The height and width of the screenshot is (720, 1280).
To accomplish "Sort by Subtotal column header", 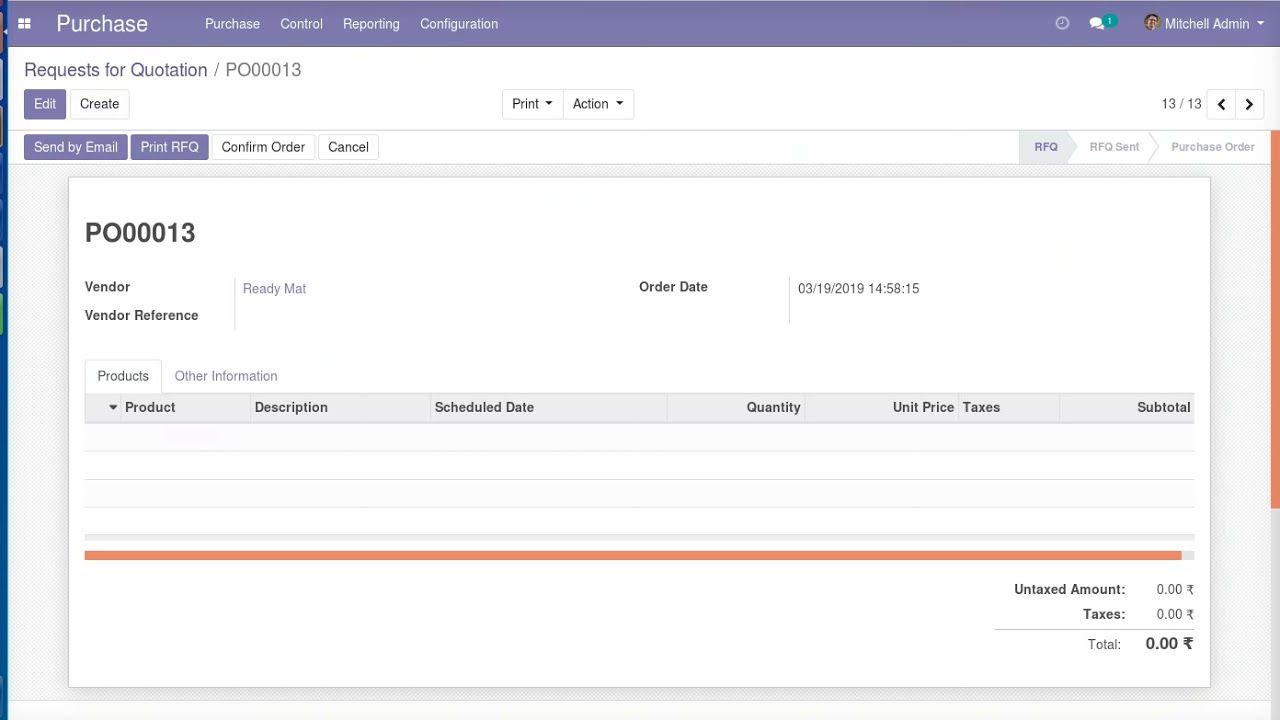I will (x=1126, y=407).
